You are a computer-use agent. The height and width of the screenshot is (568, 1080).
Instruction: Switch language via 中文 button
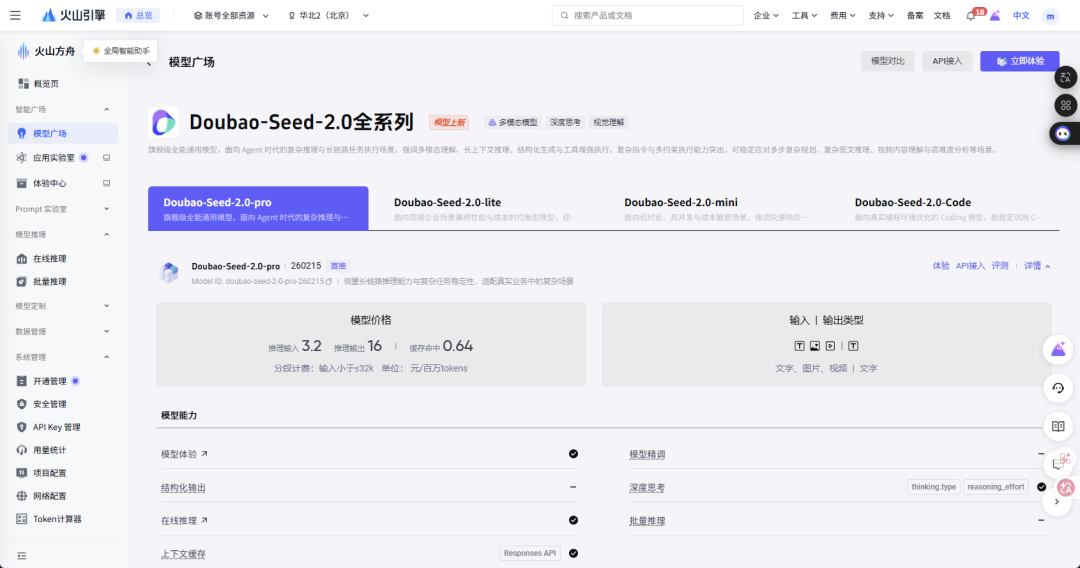(x=1021, y=15)
